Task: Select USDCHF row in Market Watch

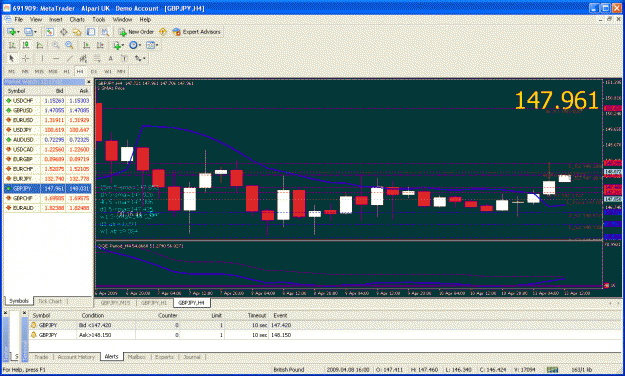Action: (47, 101)
